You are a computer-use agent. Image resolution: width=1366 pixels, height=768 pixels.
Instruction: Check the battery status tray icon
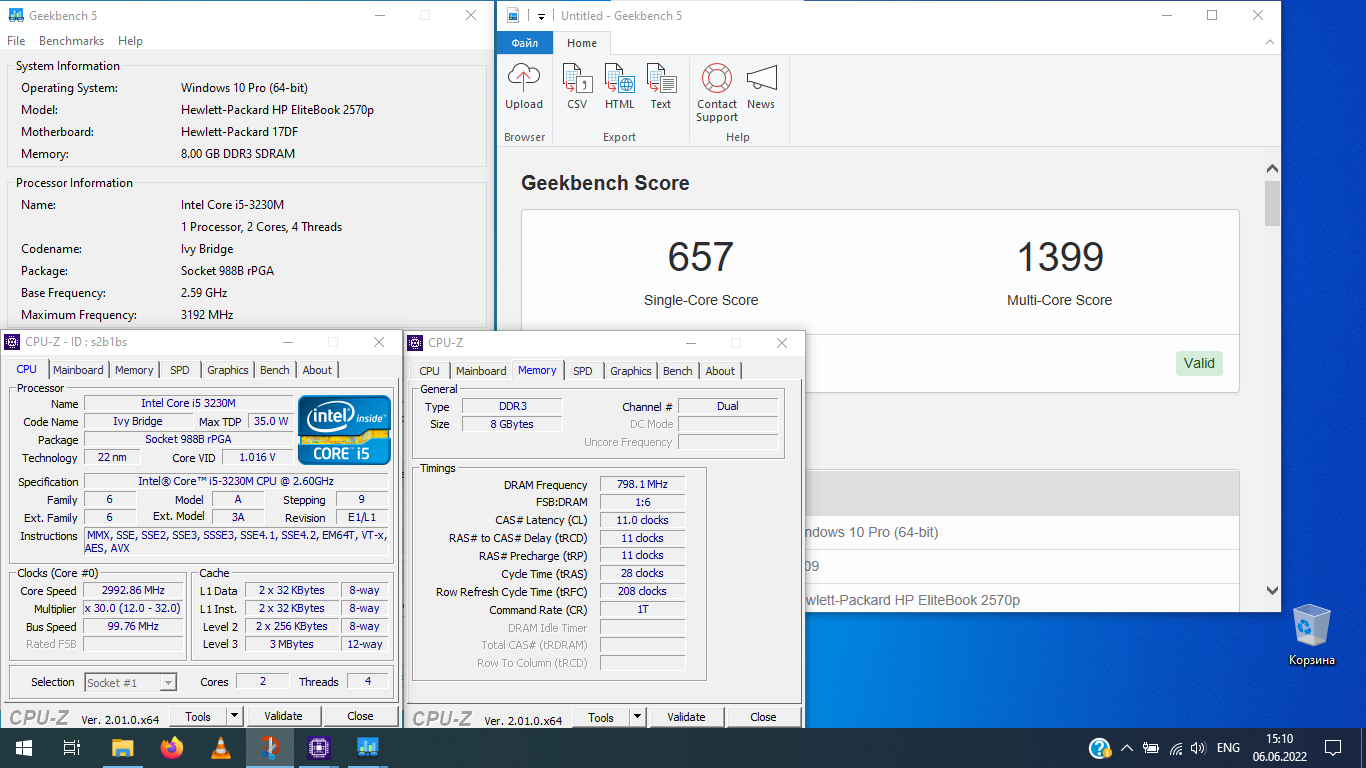click(1151, 748)
